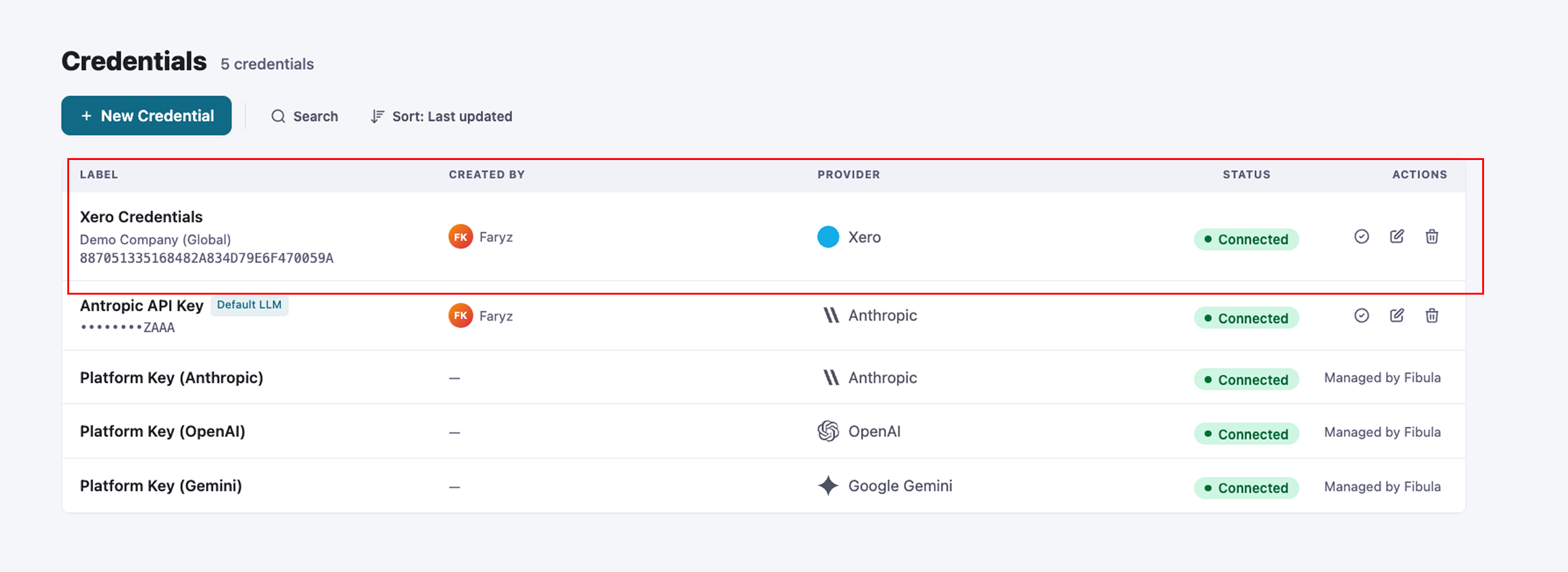Click the Xero provider logo
The height and width of the screenshot is (572, 1568).
(x=828, y=237)
